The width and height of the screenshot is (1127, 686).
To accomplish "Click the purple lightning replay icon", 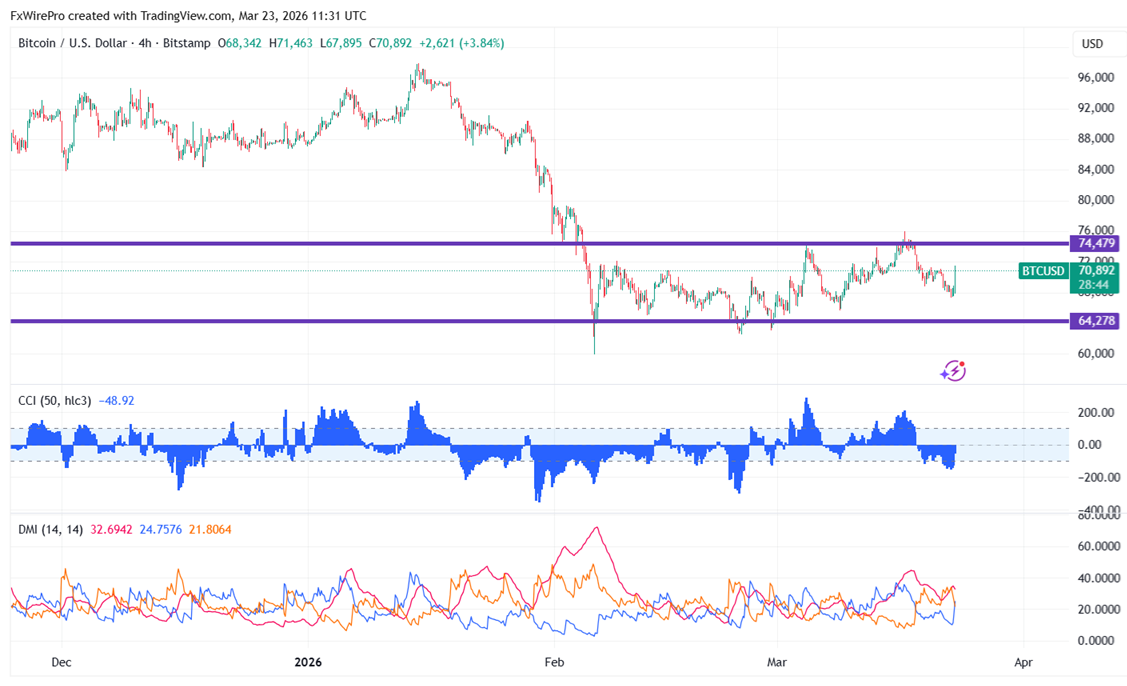I will pyautogui.click(x=953, y=371).
